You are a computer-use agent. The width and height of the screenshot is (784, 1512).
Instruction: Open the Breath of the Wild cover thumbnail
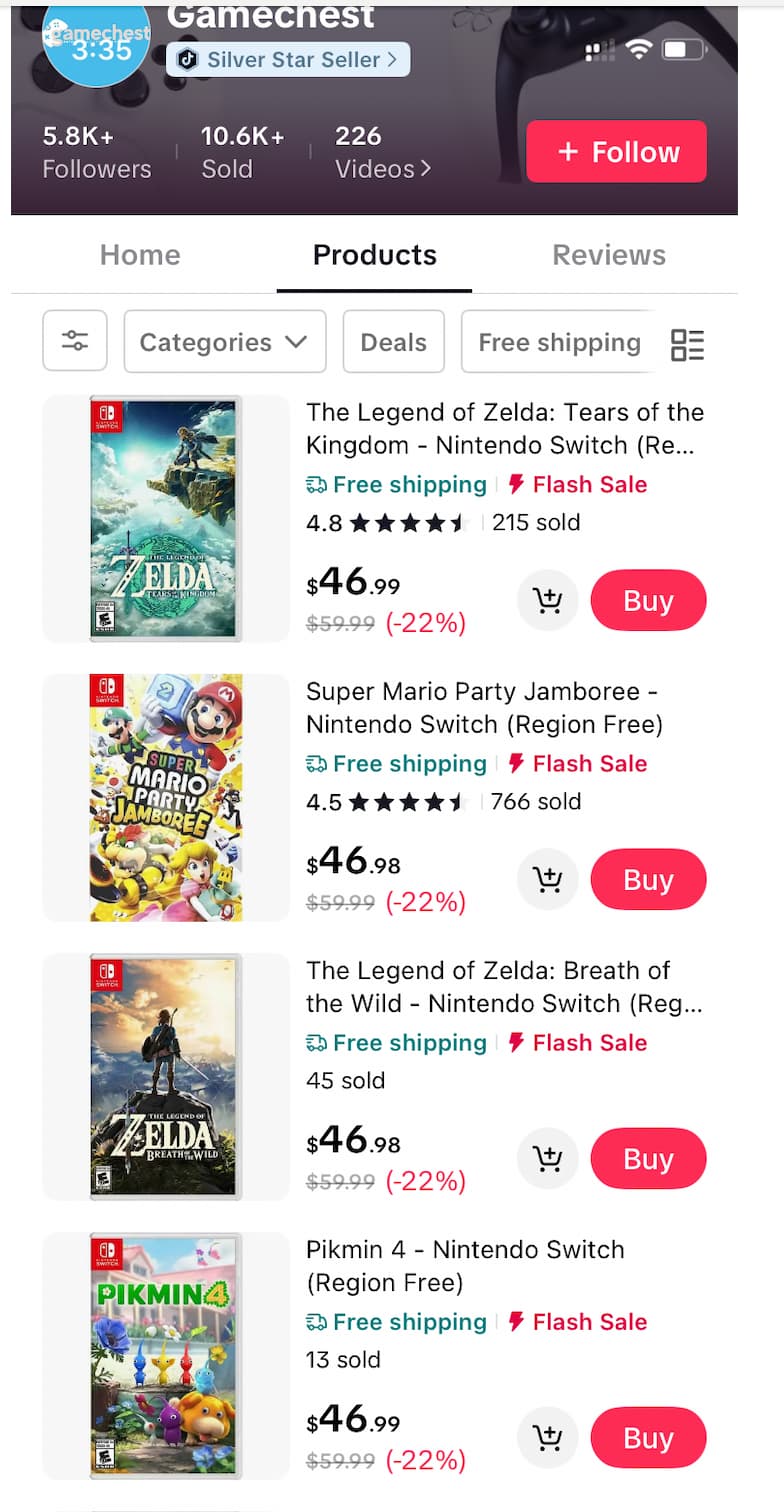click(166, 1076)
